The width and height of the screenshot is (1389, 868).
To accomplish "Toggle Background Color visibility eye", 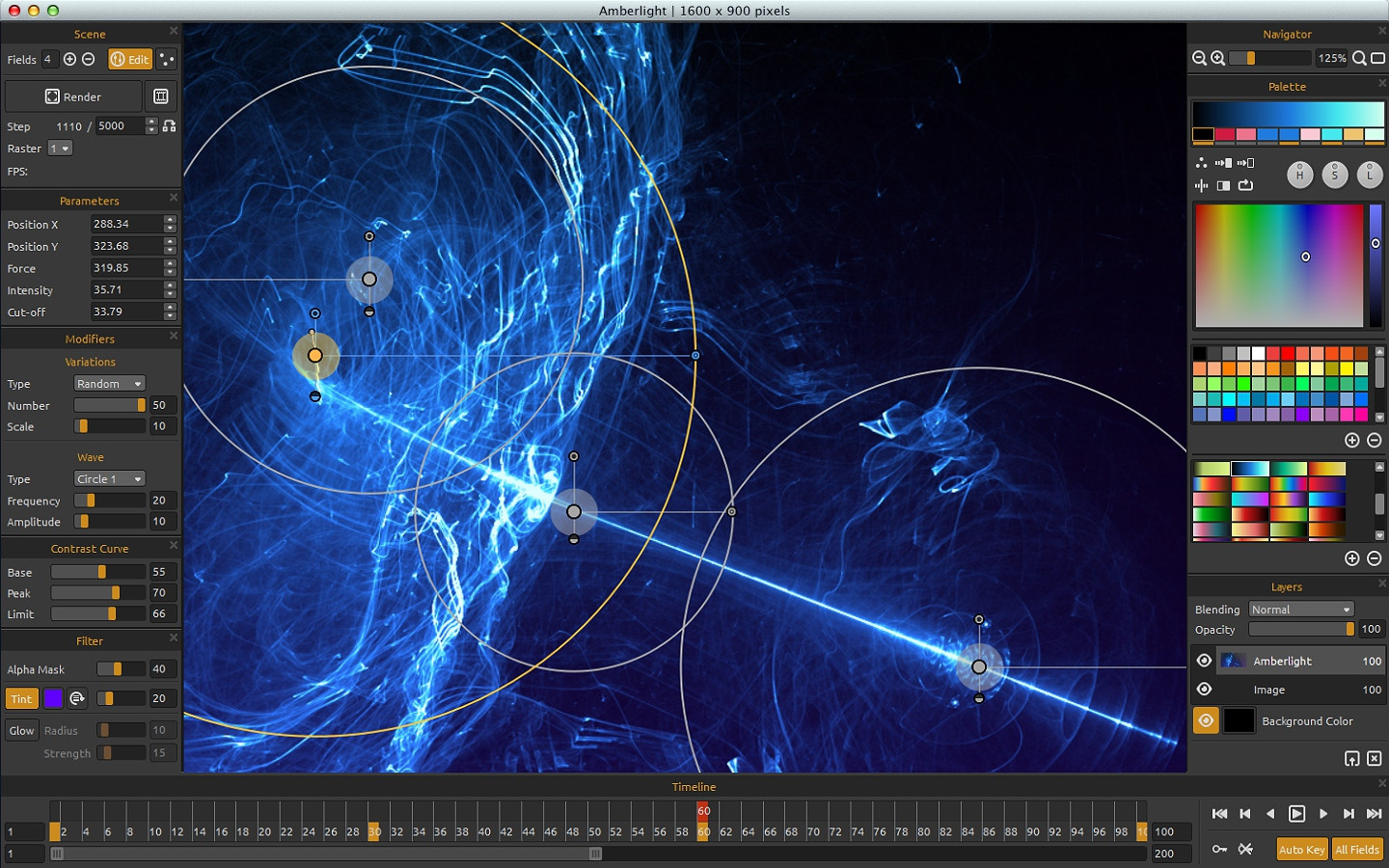I will (x=1206, y=720).
